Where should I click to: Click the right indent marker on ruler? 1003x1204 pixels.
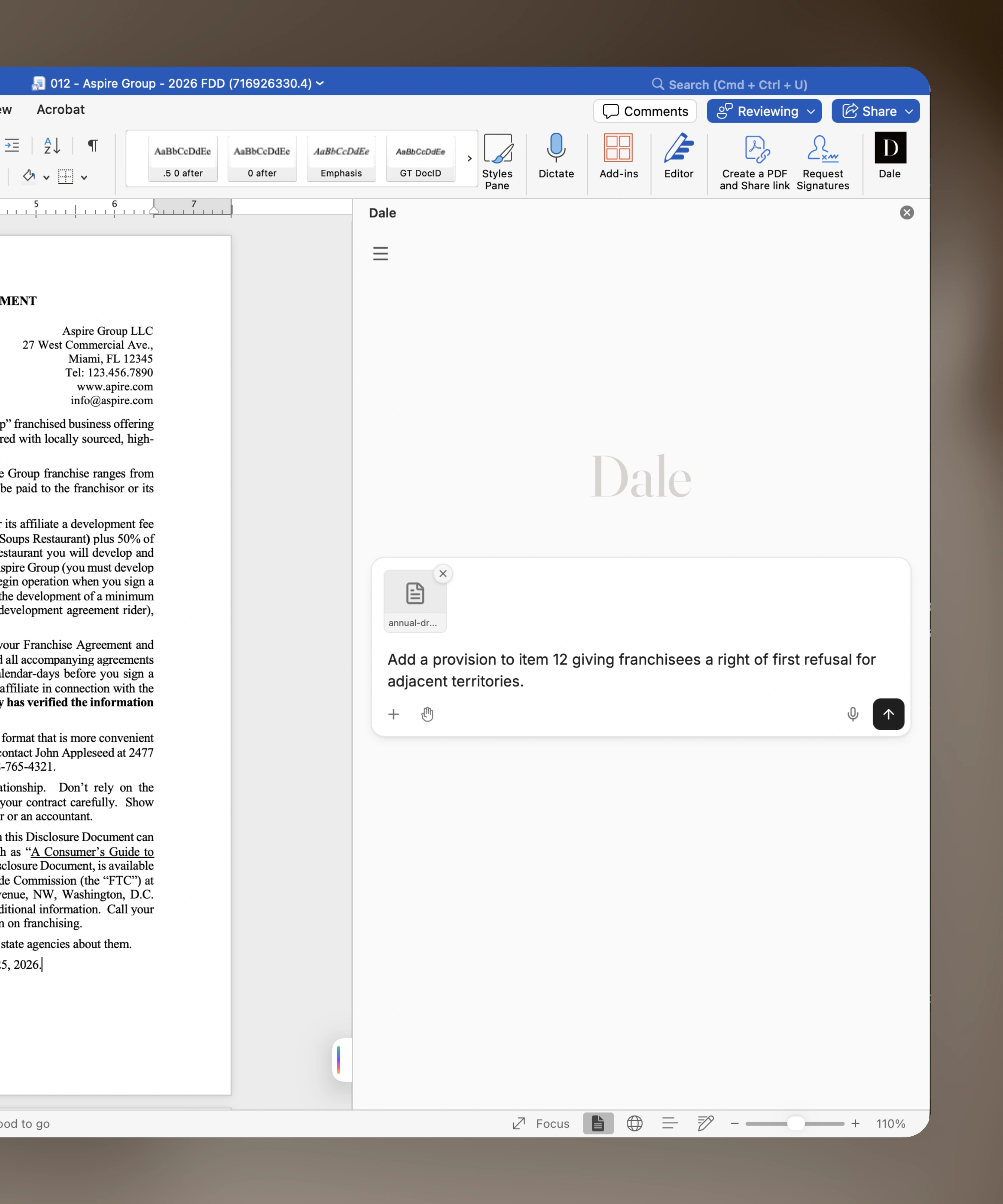point(153,210)
